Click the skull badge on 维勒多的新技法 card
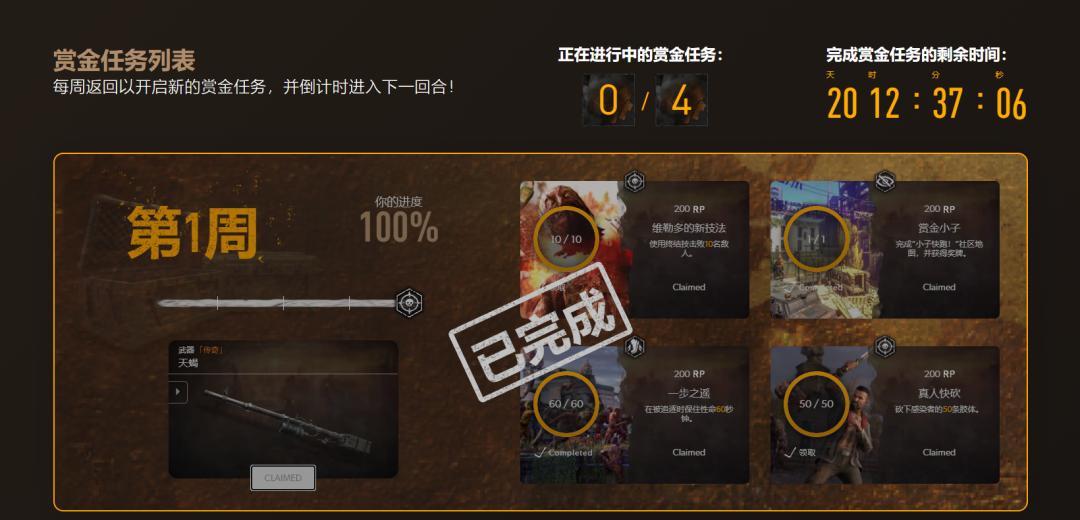The image size is (1080, 520). point(634,181)
